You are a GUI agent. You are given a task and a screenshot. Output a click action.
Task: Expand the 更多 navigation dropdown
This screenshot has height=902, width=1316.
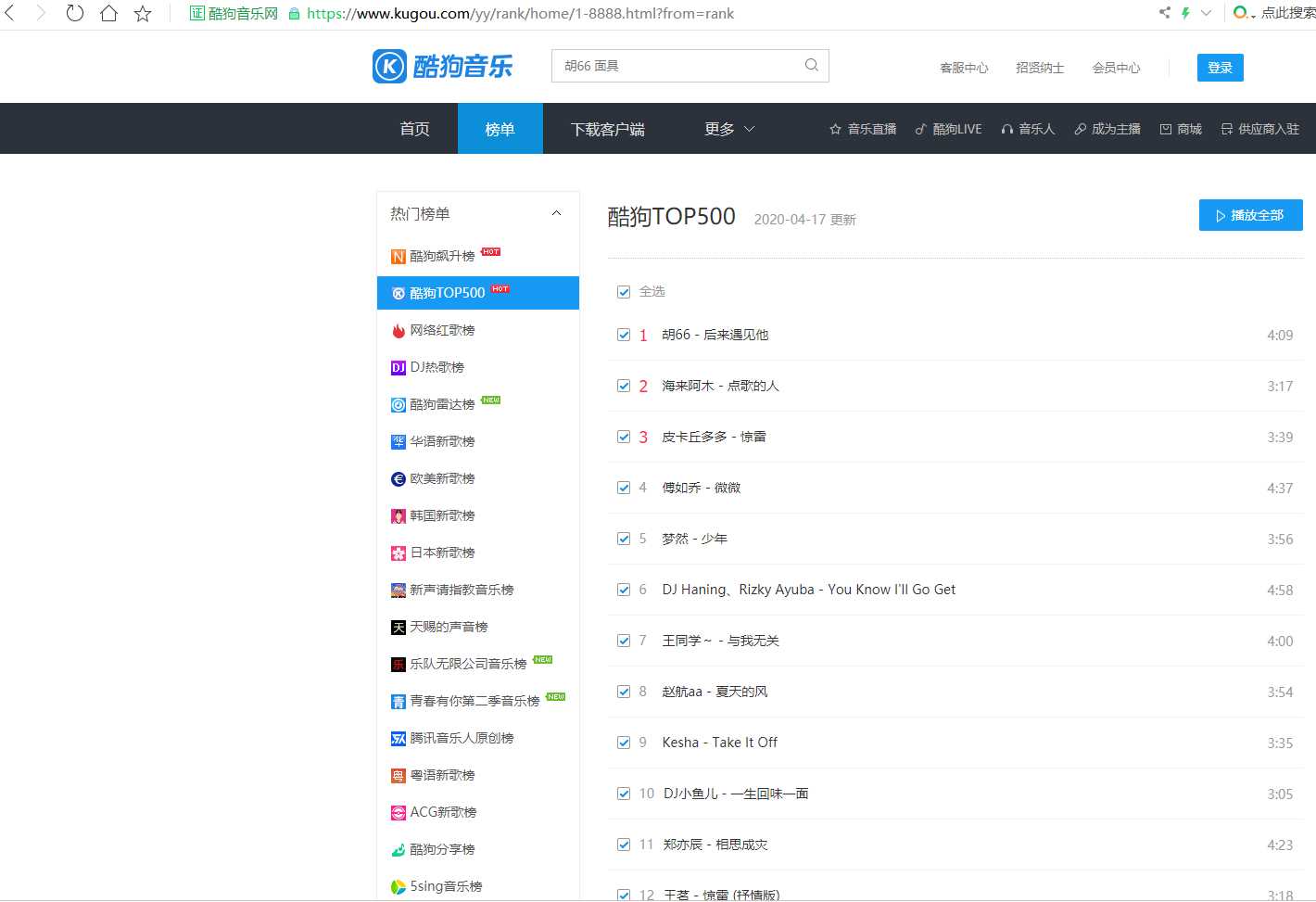point(729,129)
